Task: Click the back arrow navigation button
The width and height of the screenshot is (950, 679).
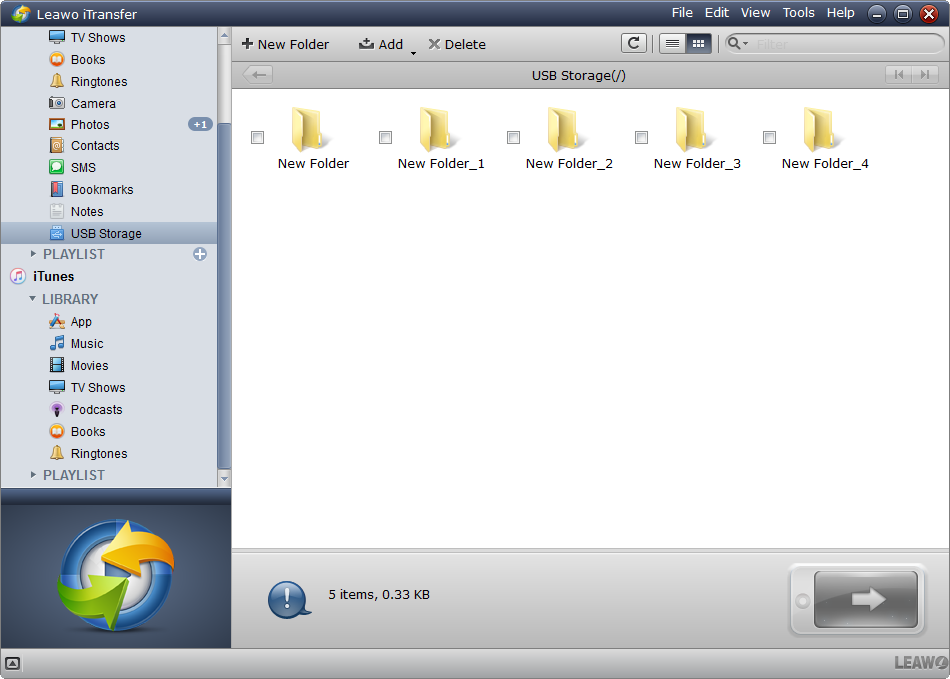Action: pyautogui.click(x=257, y=75)
